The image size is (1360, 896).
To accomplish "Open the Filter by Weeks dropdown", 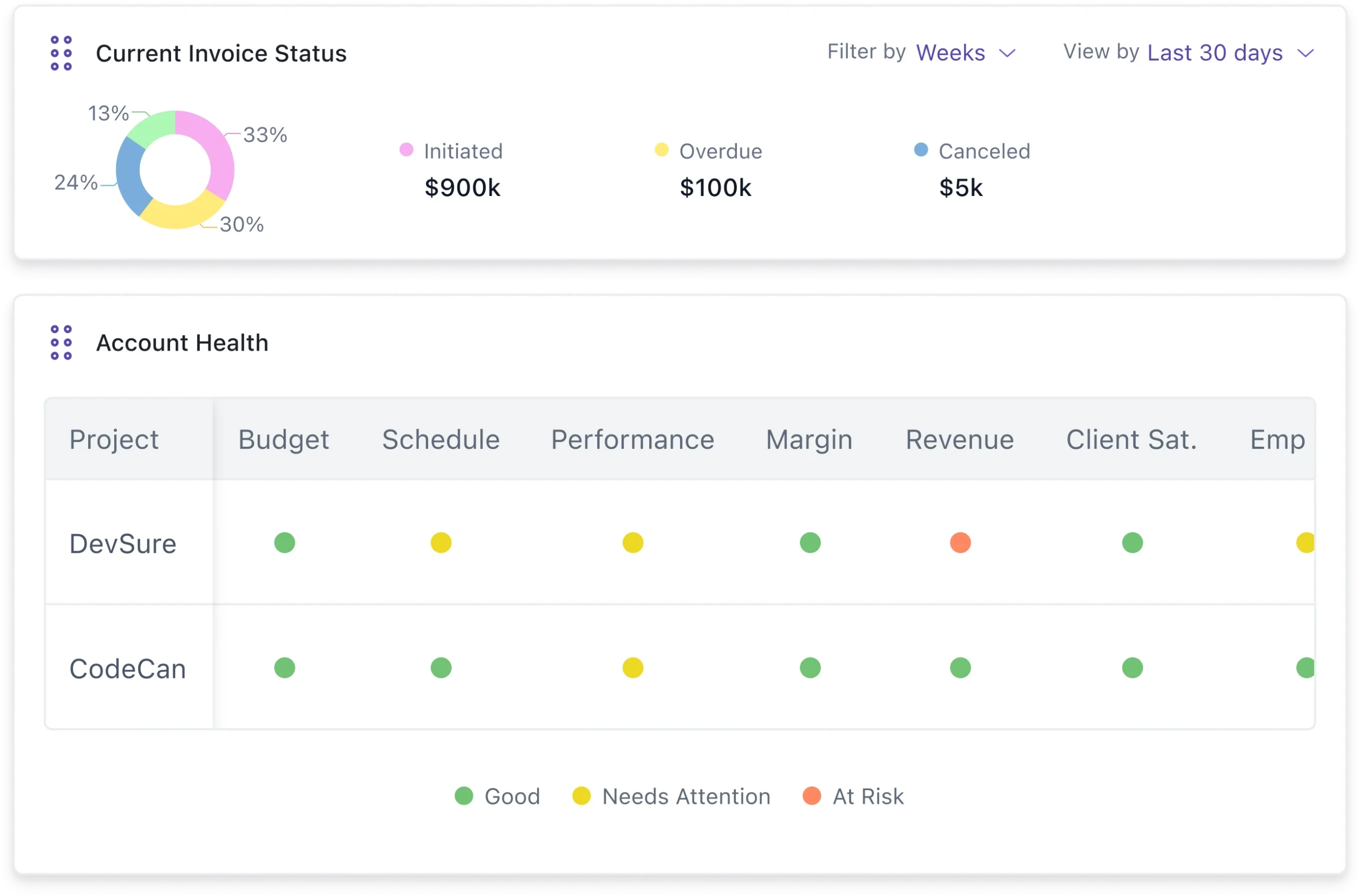I will click(950, 53).
